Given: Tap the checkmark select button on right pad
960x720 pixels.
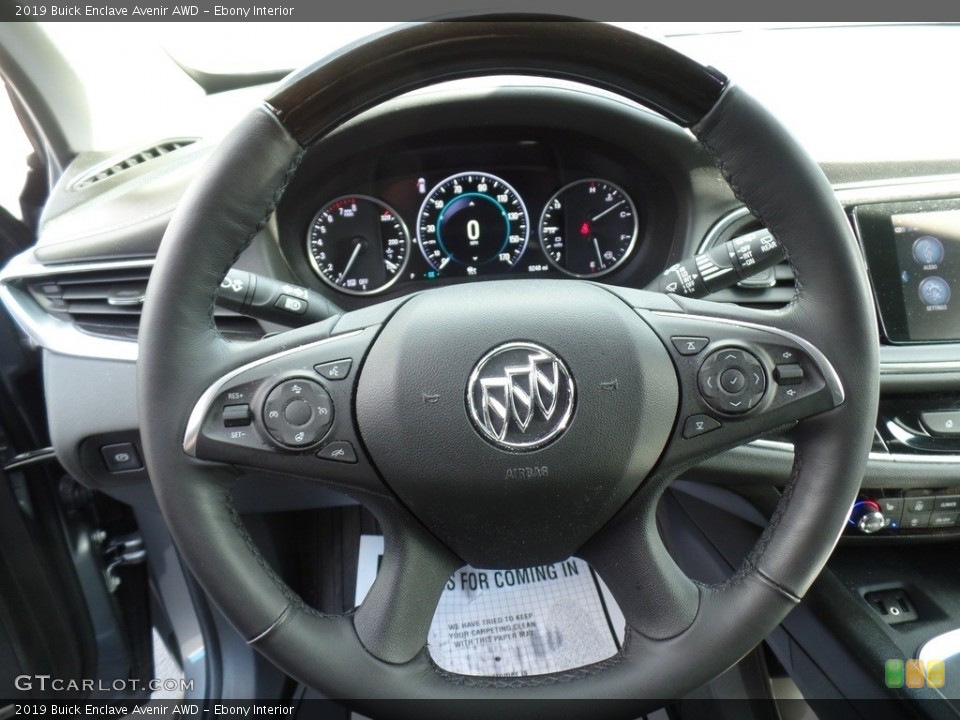Looking at the screenshot, I should click(x=732, y=380).
